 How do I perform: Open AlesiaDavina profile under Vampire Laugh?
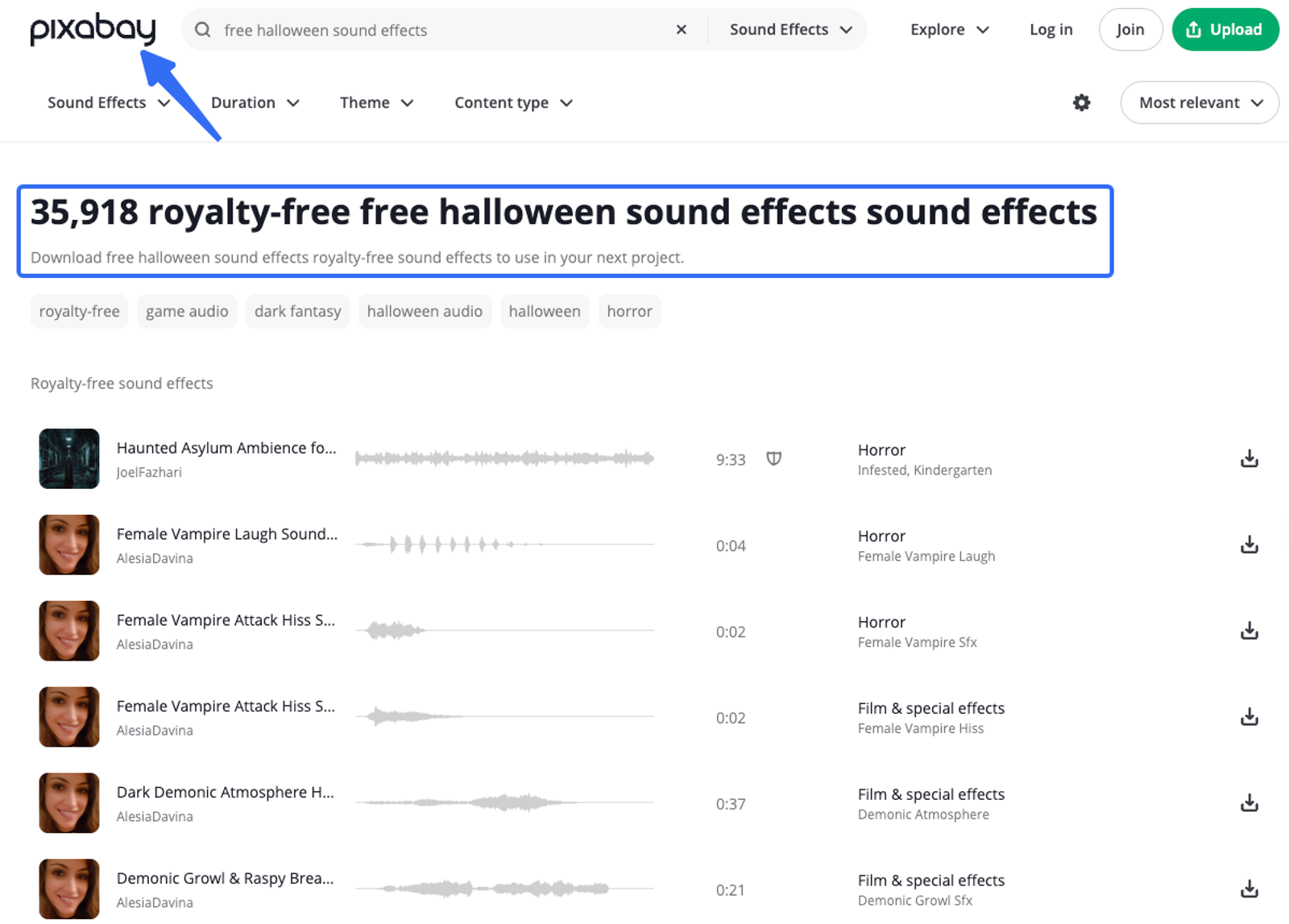click(x=155, y=558)
